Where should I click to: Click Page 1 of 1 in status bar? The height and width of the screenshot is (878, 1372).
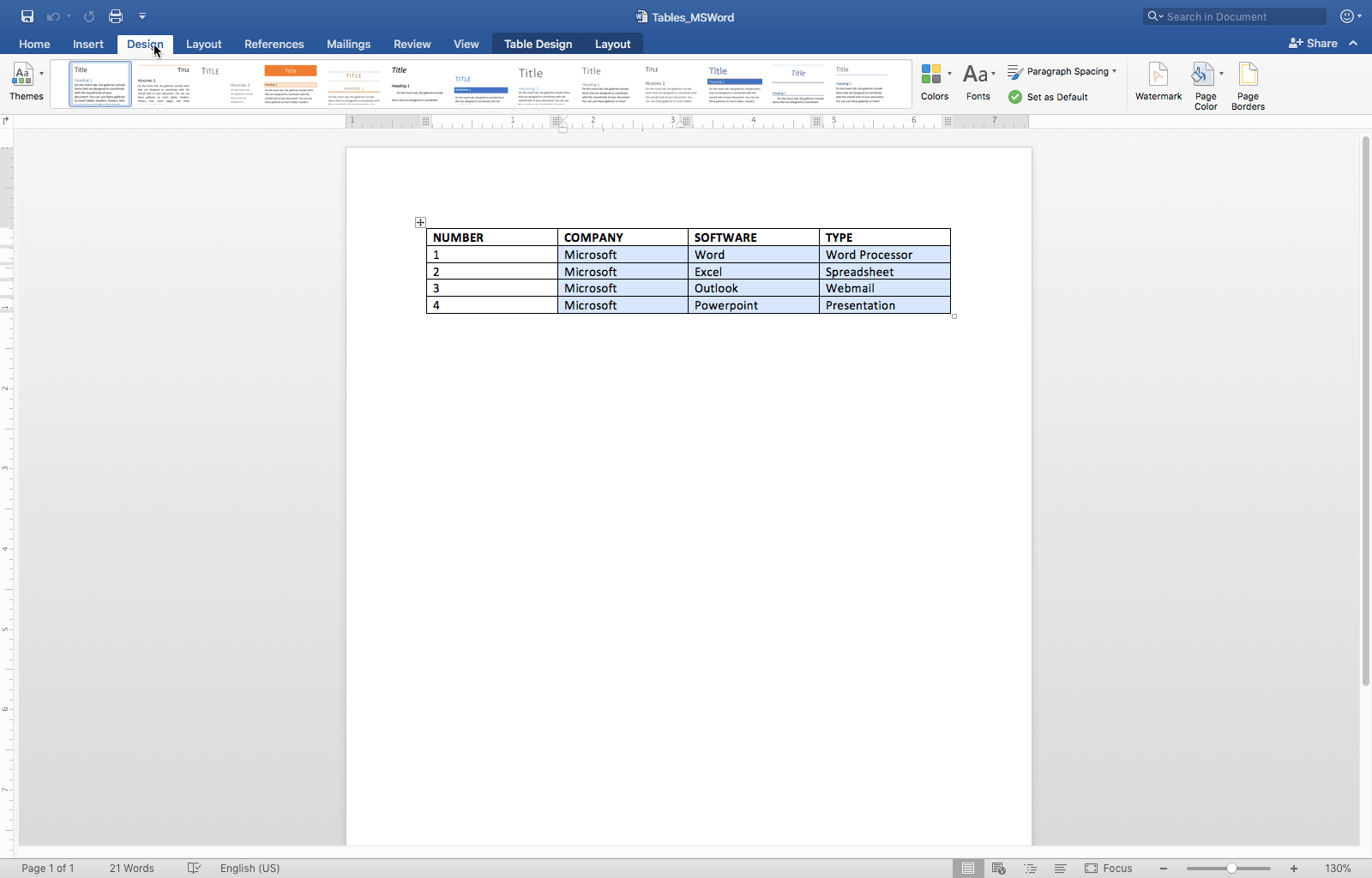pos(48,868)
